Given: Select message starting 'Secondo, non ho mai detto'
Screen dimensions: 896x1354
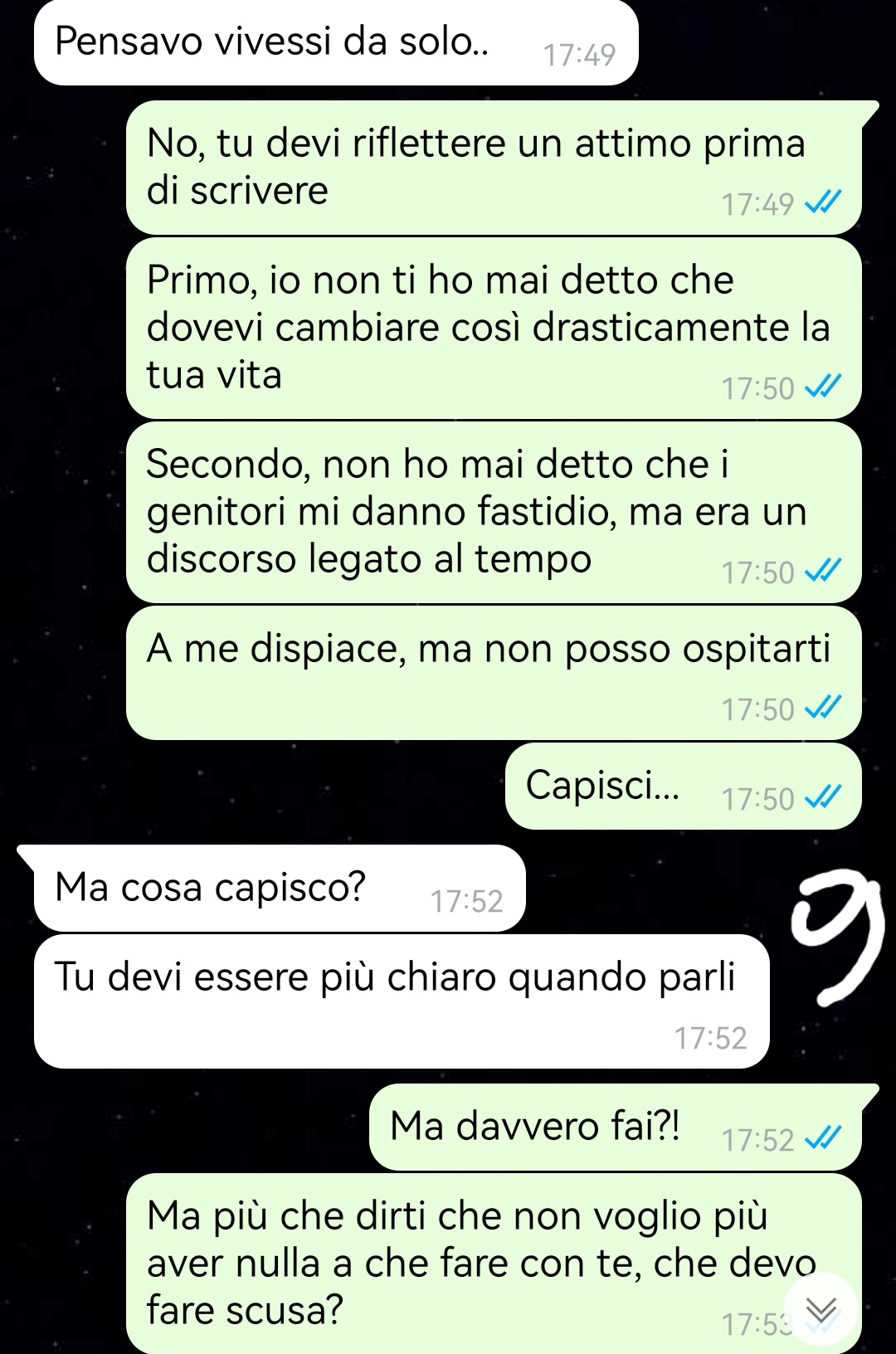Looking at the screenshot, I should [x=494, y=512].
